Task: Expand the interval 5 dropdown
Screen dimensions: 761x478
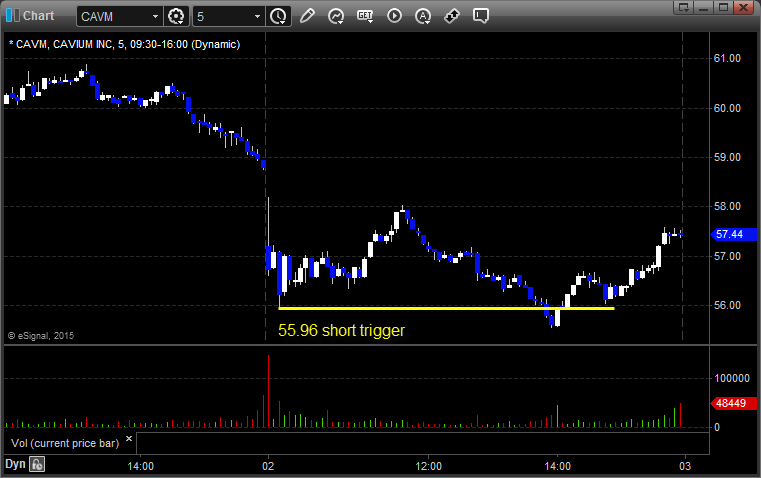Action: (x=257, y=16)
